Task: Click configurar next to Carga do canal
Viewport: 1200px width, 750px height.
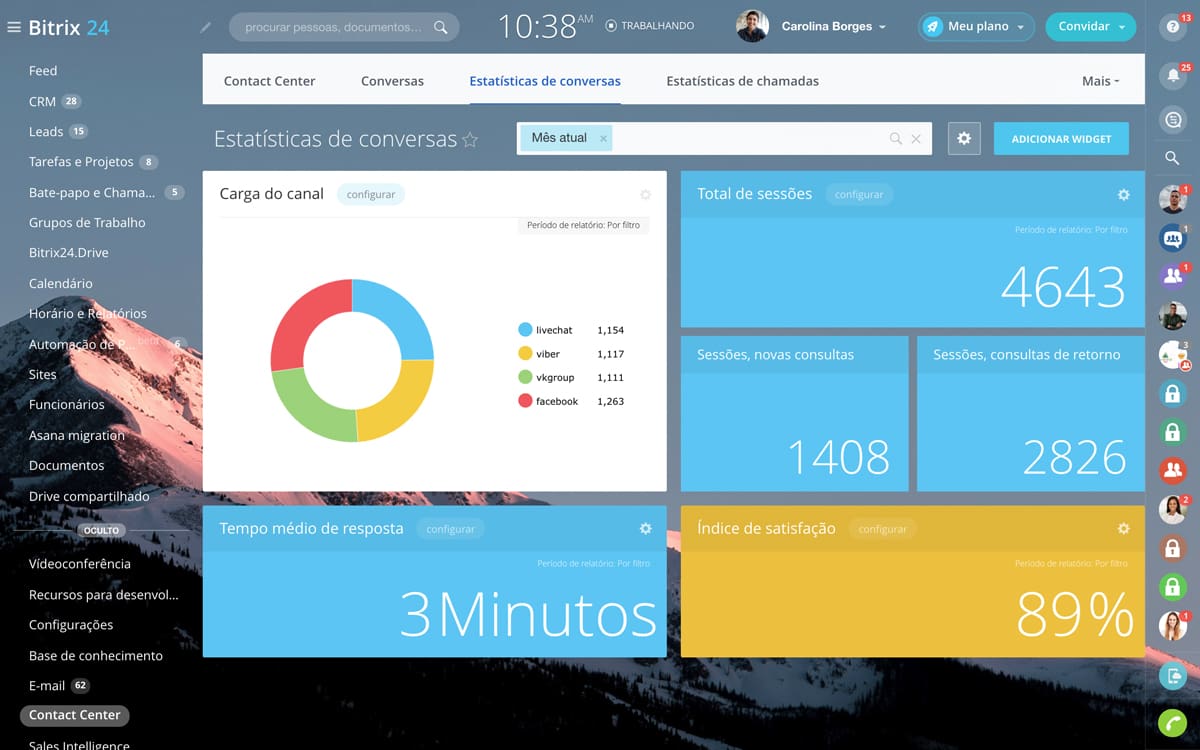Action: (371, 195)
